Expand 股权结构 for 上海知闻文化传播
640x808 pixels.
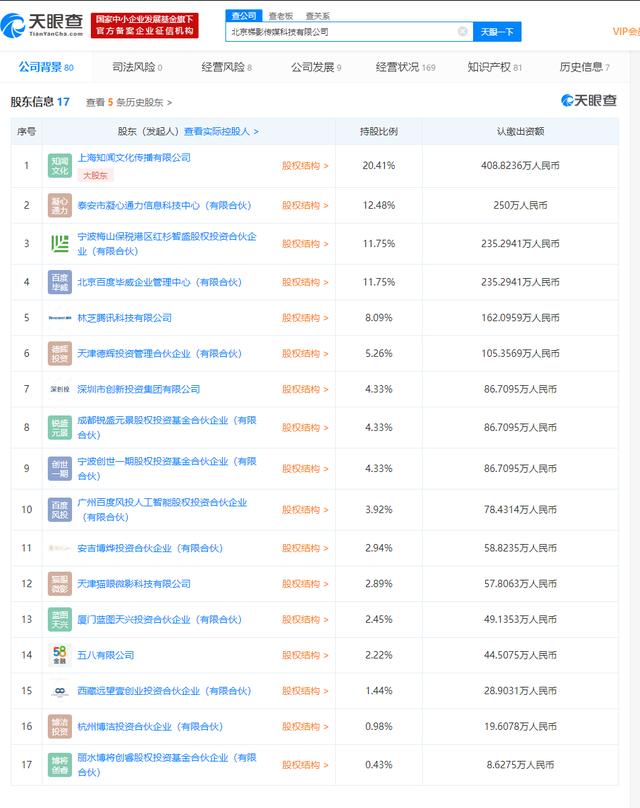click(x=305, y=166)
